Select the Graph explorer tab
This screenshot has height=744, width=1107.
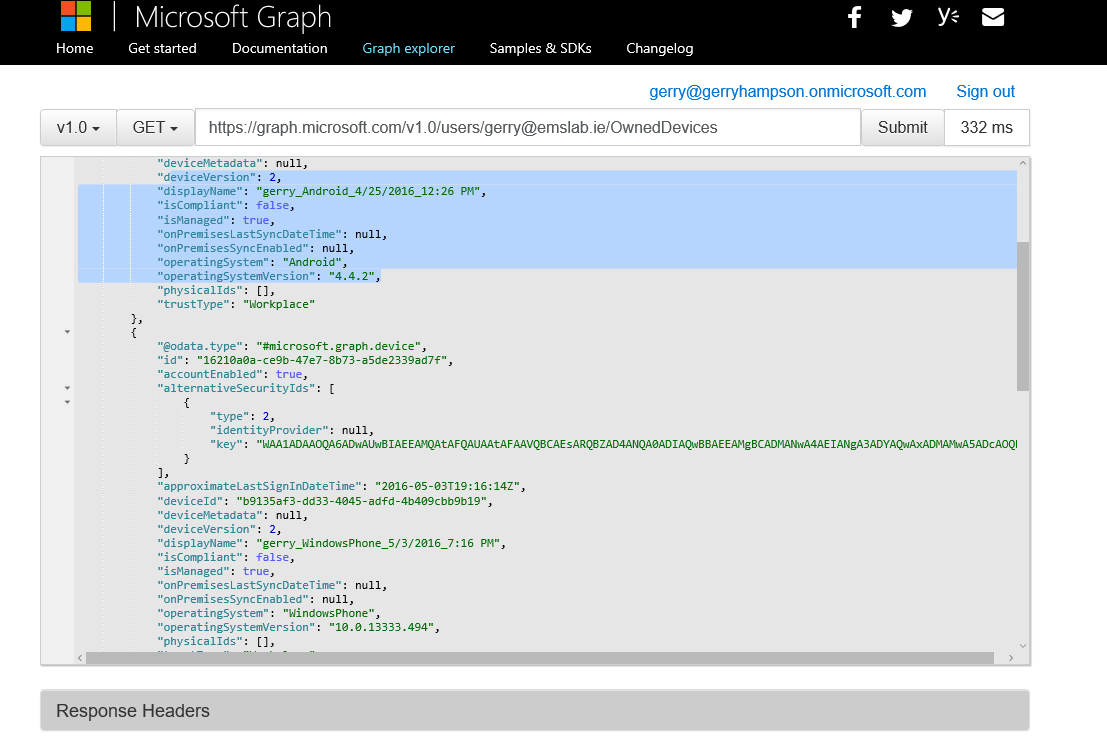pos(408,48)
